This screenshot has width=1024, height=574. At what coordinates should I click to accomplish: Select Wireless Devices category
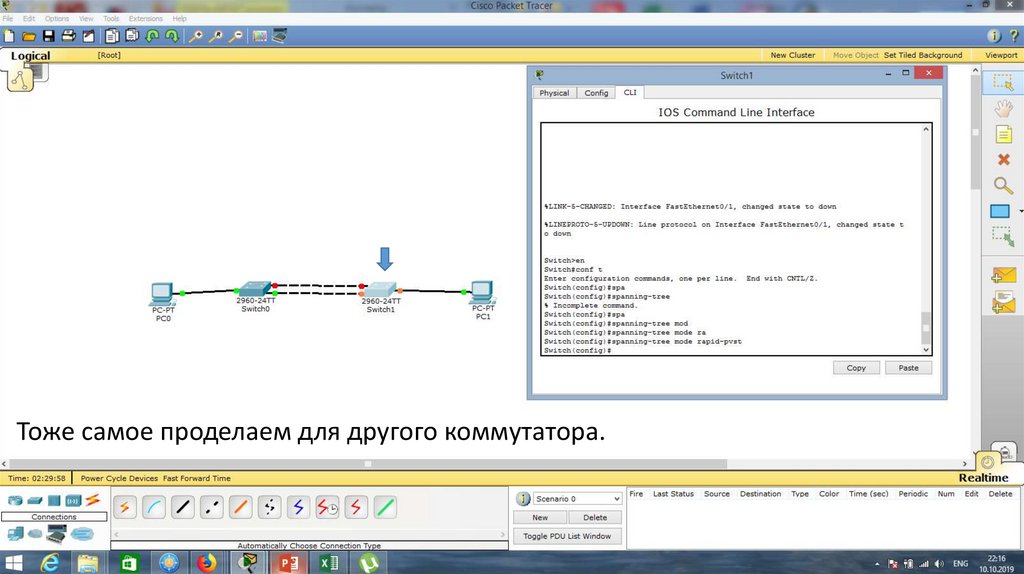pyautogui.click(x=73, y=501)
